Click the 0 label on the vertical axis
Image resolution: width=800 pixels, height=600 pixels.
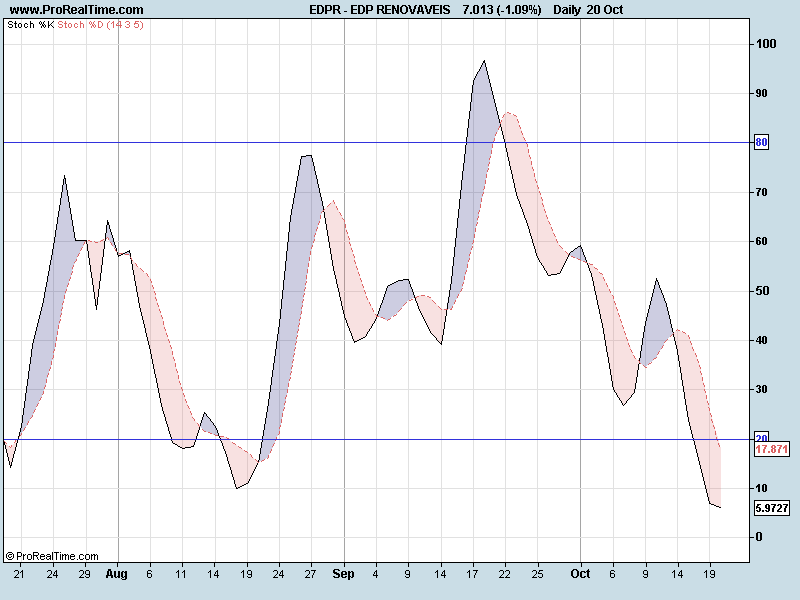[759, 537]
